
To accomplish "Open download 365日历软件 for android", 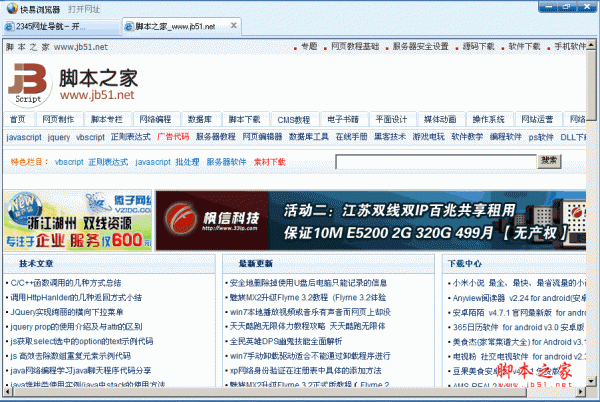I will tap(518, 327).
